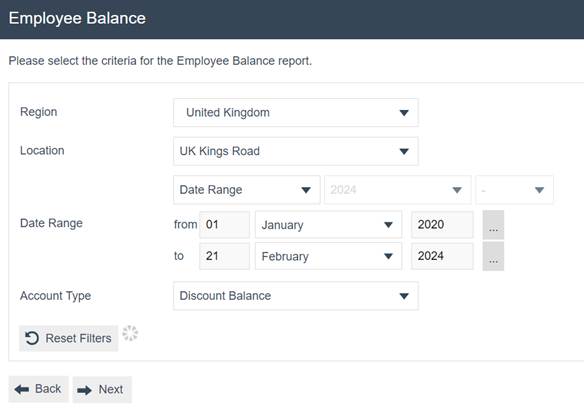The width and height of the screenshot is (584, 415).
Task: Click the to year field showing 2024
Action: pos(442,256)
